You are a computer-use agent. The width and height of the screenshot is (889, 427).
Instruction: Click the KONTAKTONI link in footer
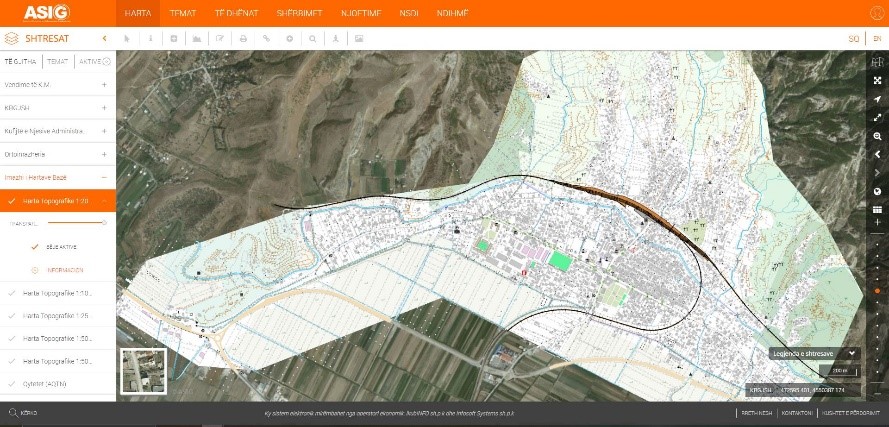(x=790, y=412)
